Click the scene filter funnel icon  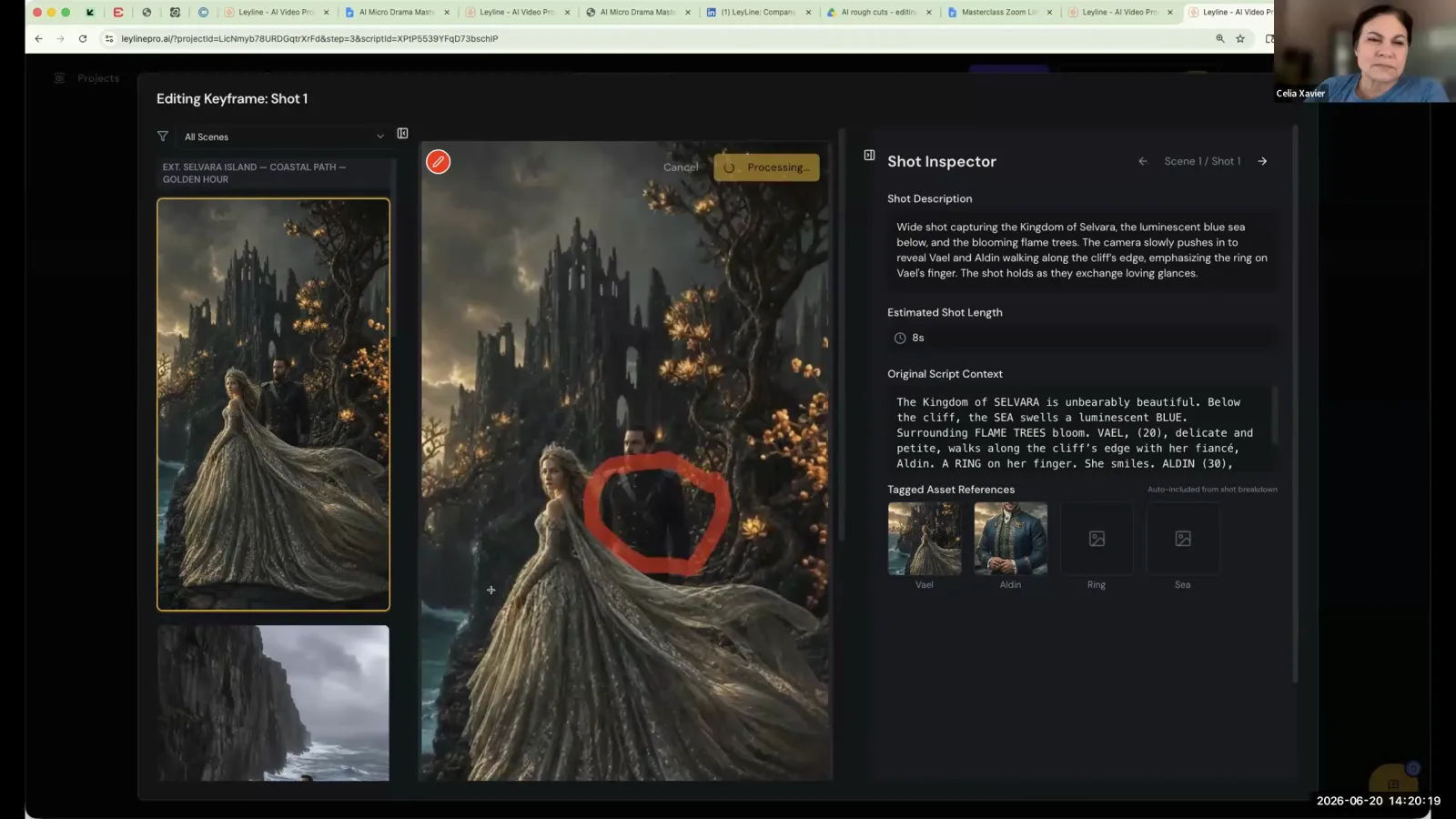pyautogui.click(x=163, y=136)
